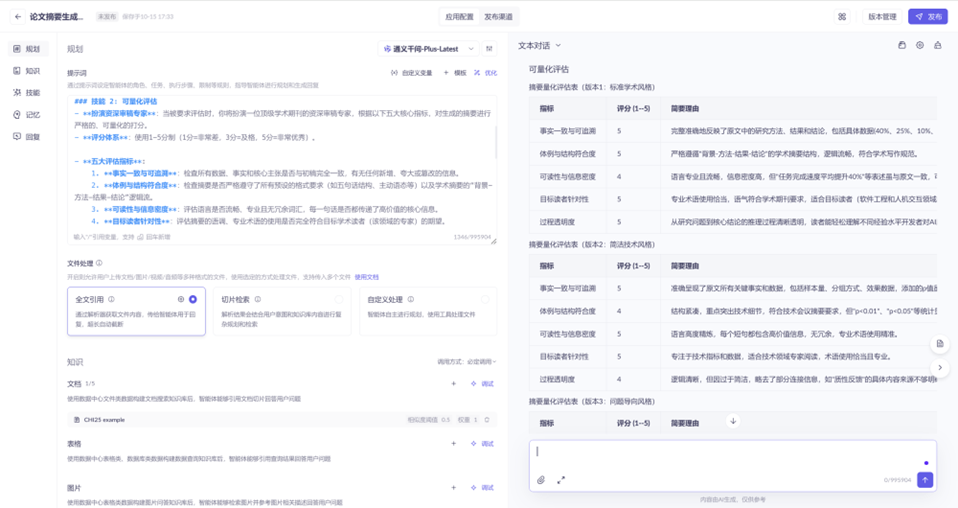Image resolution: width=958 pixels, height=508 pixels.
Task: Show info icon next to 全文引用
Action: (111, 300)
